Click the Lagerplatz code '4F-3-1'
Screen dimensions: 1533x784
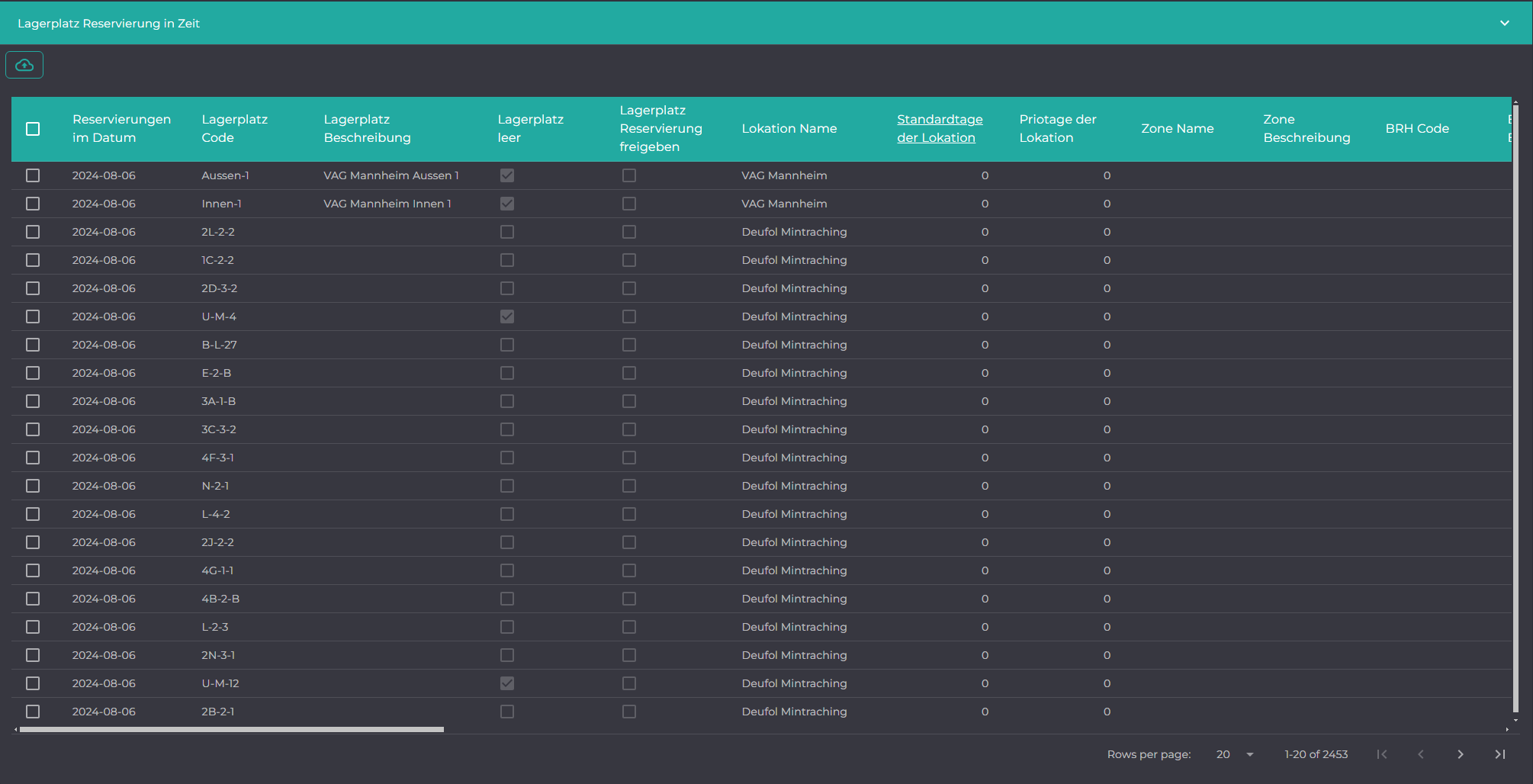pos(217,458)
